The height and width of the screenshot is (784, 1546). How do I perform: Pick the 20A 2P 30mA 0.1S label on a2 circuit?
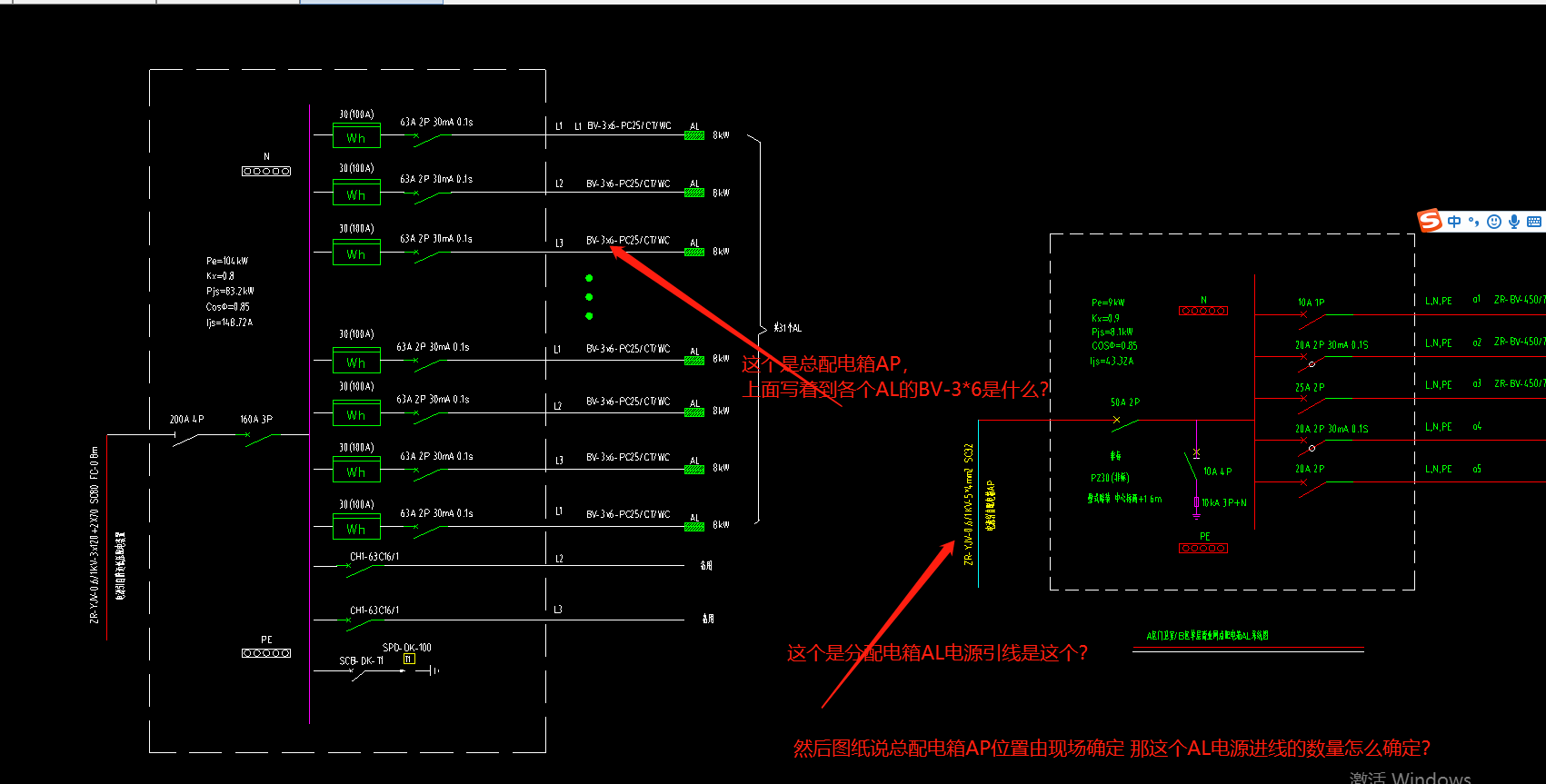1332,345
